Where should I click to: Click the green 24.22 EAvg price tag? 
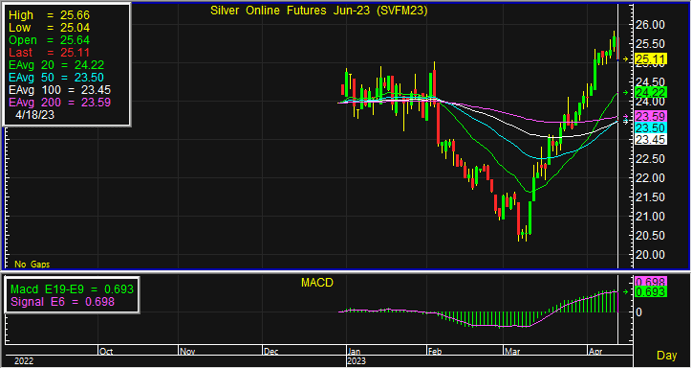pyautogui.click(x=651, y=93)
